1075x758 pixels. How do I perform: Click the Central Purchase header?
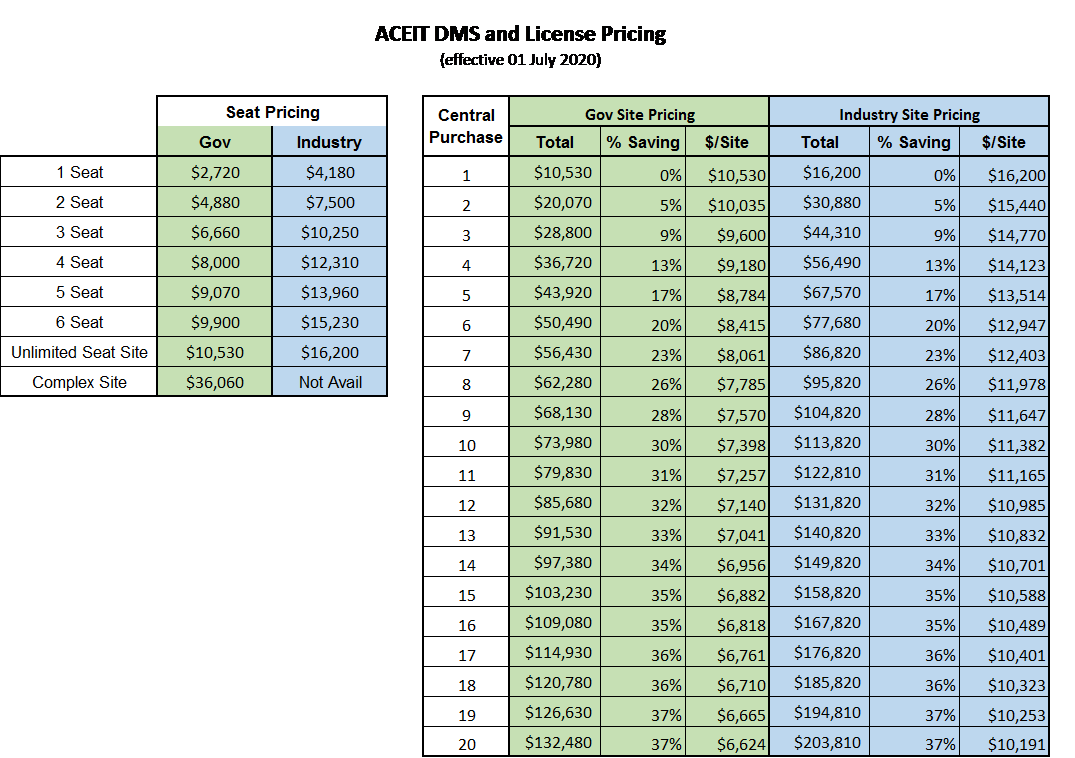(x=466, y=125)
